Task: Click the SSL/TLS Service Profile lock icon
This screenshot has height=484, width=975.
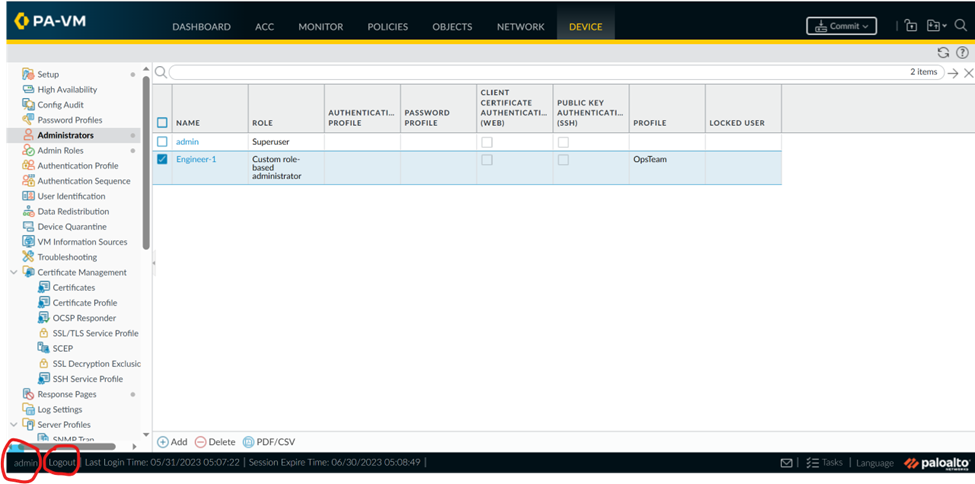Action: point(44,333)
